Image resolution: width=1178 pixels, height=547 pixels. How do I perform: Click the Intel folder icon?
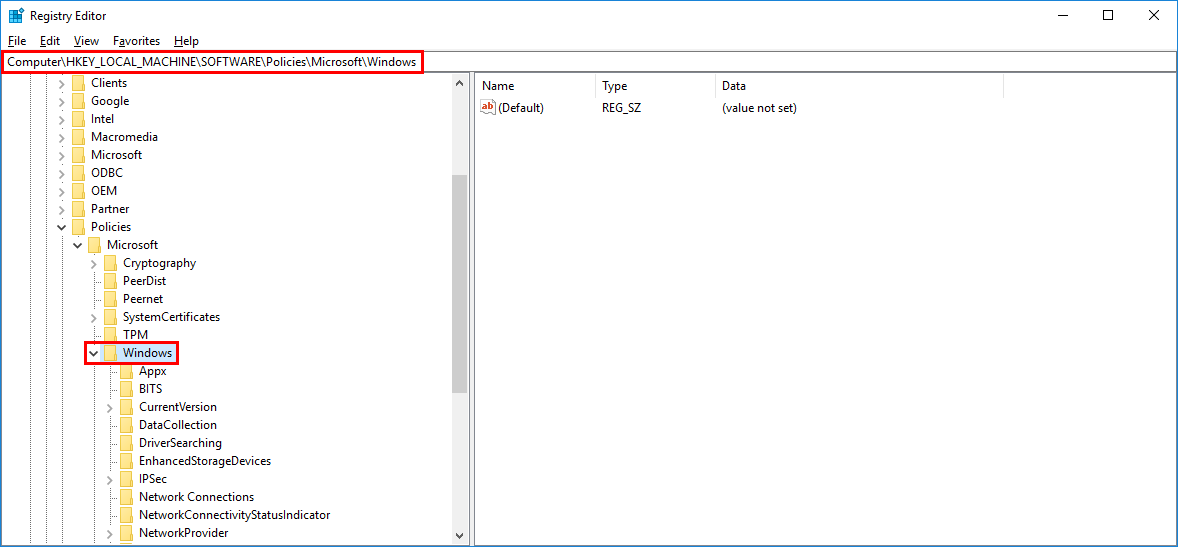[77, 119]
